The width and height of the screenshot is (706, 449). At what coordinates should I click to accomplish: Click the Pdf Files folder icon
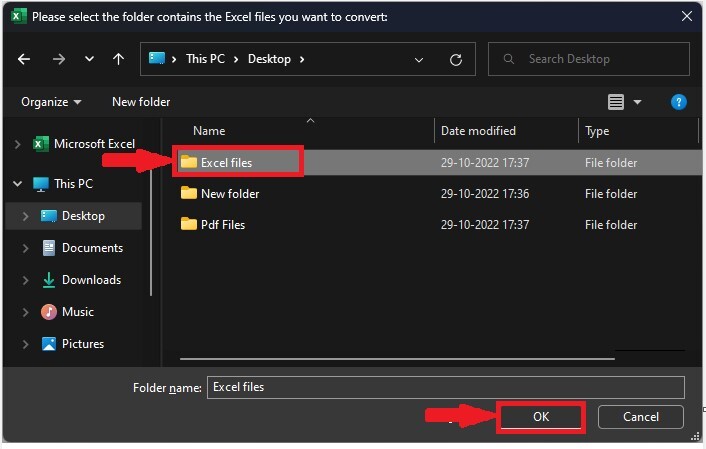[x=189, y=224]
